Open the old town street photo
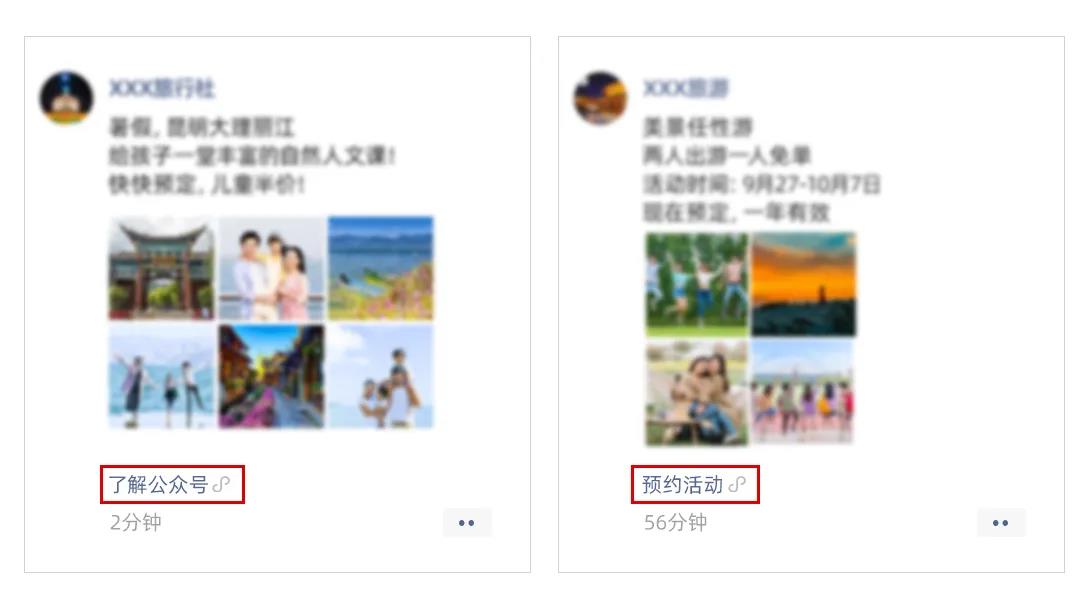 pos(271,377)
